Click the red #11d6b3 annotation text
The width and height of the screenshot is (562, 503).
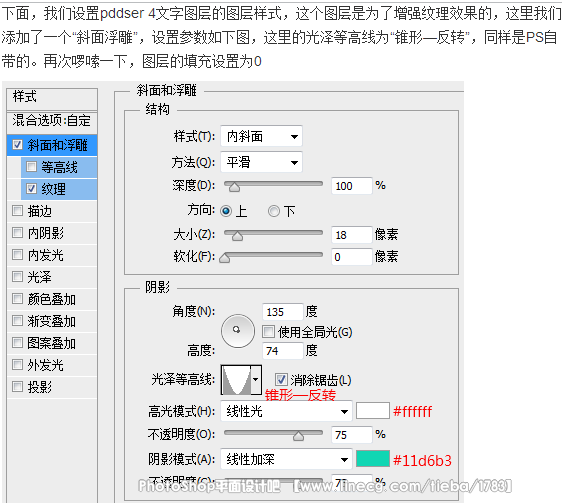click(x=422, y=460)
